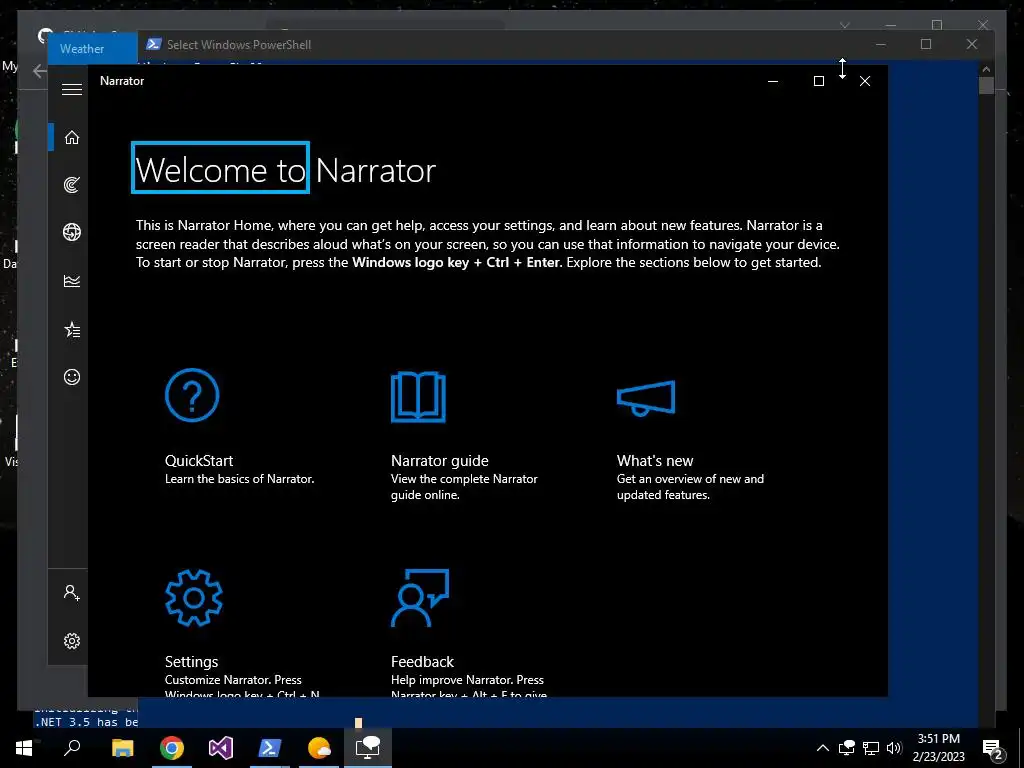This screenshot has height=768, width=1024.
Task: Open network status tray icon
Action: point(871,748)
